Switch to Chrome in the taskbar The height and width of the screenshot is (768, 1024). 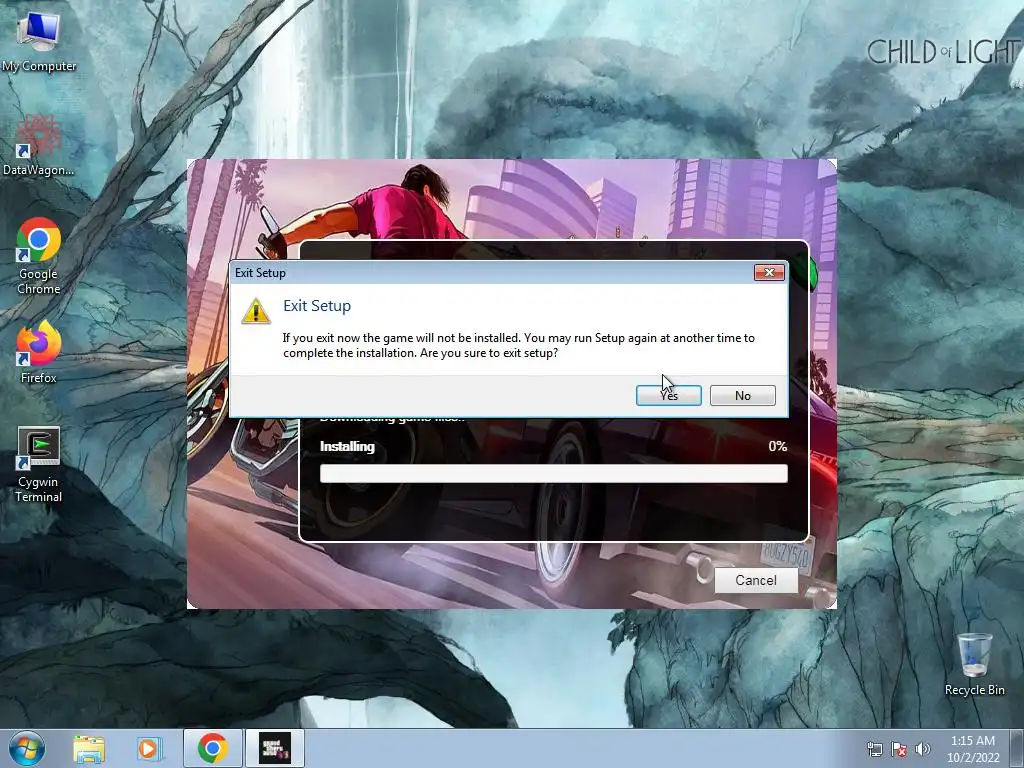213,748
